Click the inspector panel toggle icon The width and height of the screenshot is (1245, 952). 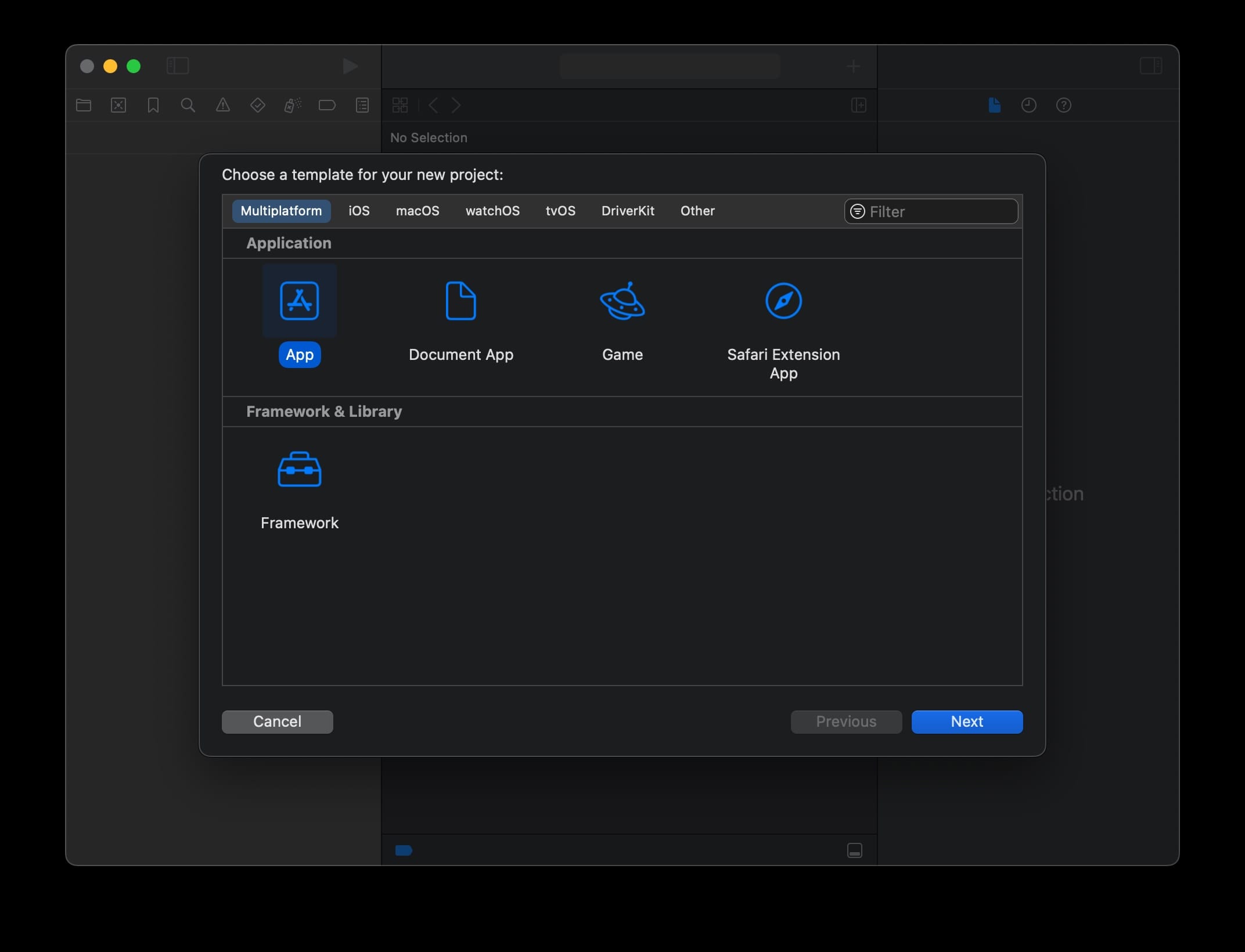[x=1151, y=65]
